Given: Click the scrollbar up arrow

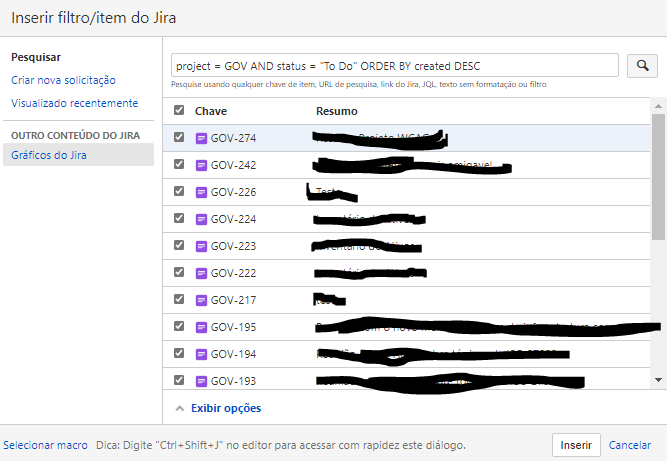Looking at the screenshot, I should pyautogui.click(x=658, y=106).
